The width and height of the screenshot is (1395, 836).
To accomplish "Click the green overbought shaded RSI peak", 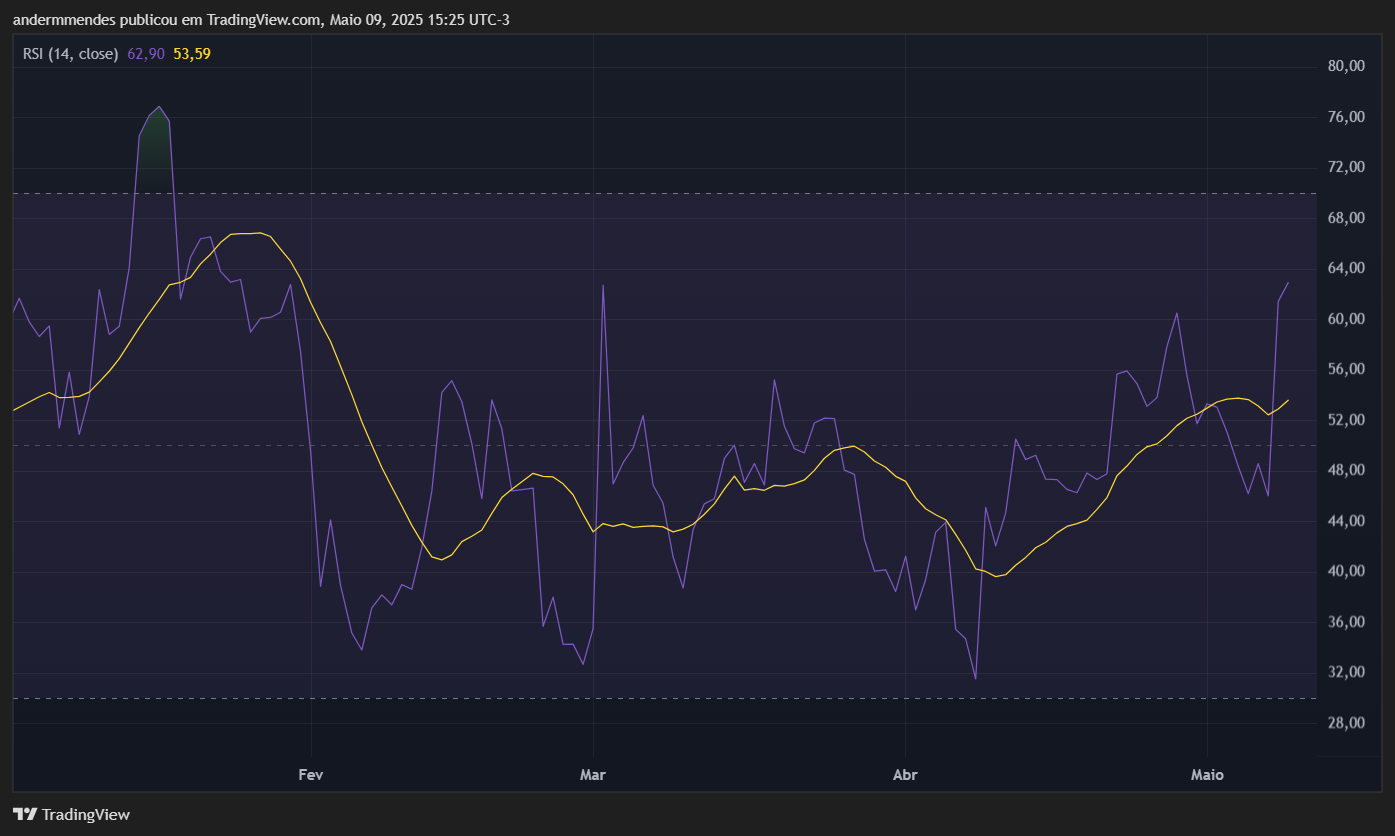I will [x=155, y=155].
